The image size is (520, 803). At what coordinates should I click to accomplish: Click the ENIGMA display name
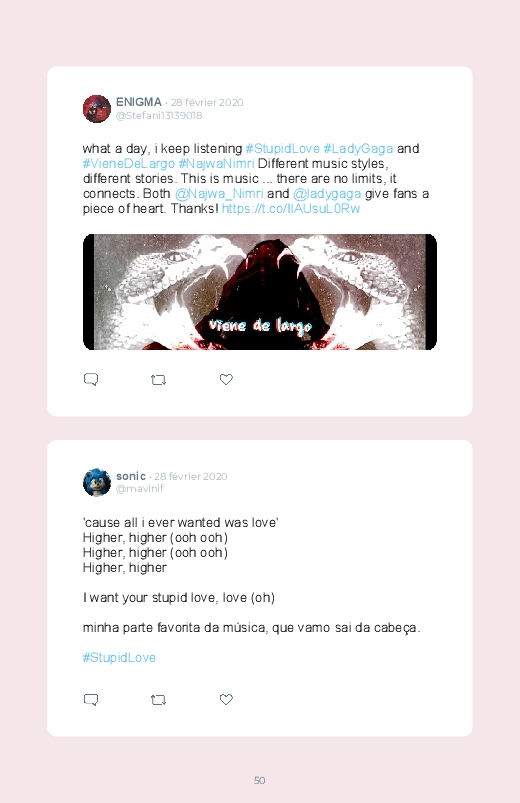point(139,102)
